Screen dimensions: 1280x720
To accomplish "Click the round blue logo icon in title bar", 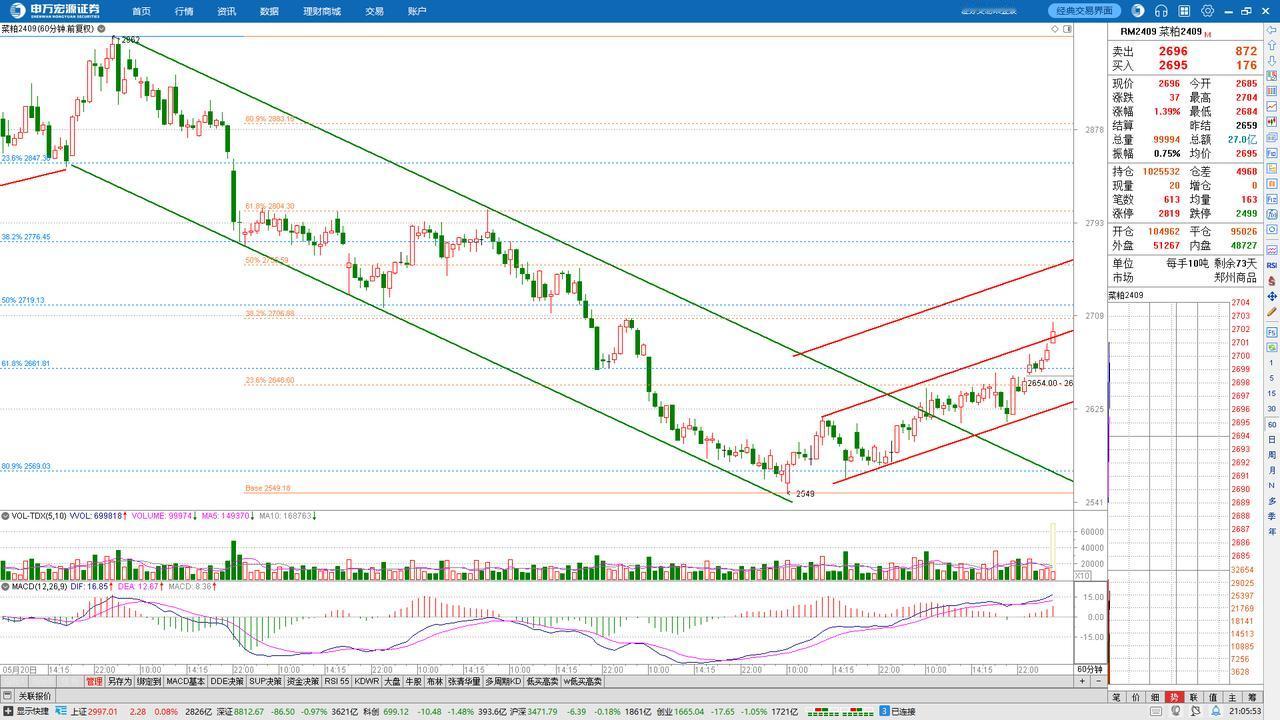I will (1137, 11).
